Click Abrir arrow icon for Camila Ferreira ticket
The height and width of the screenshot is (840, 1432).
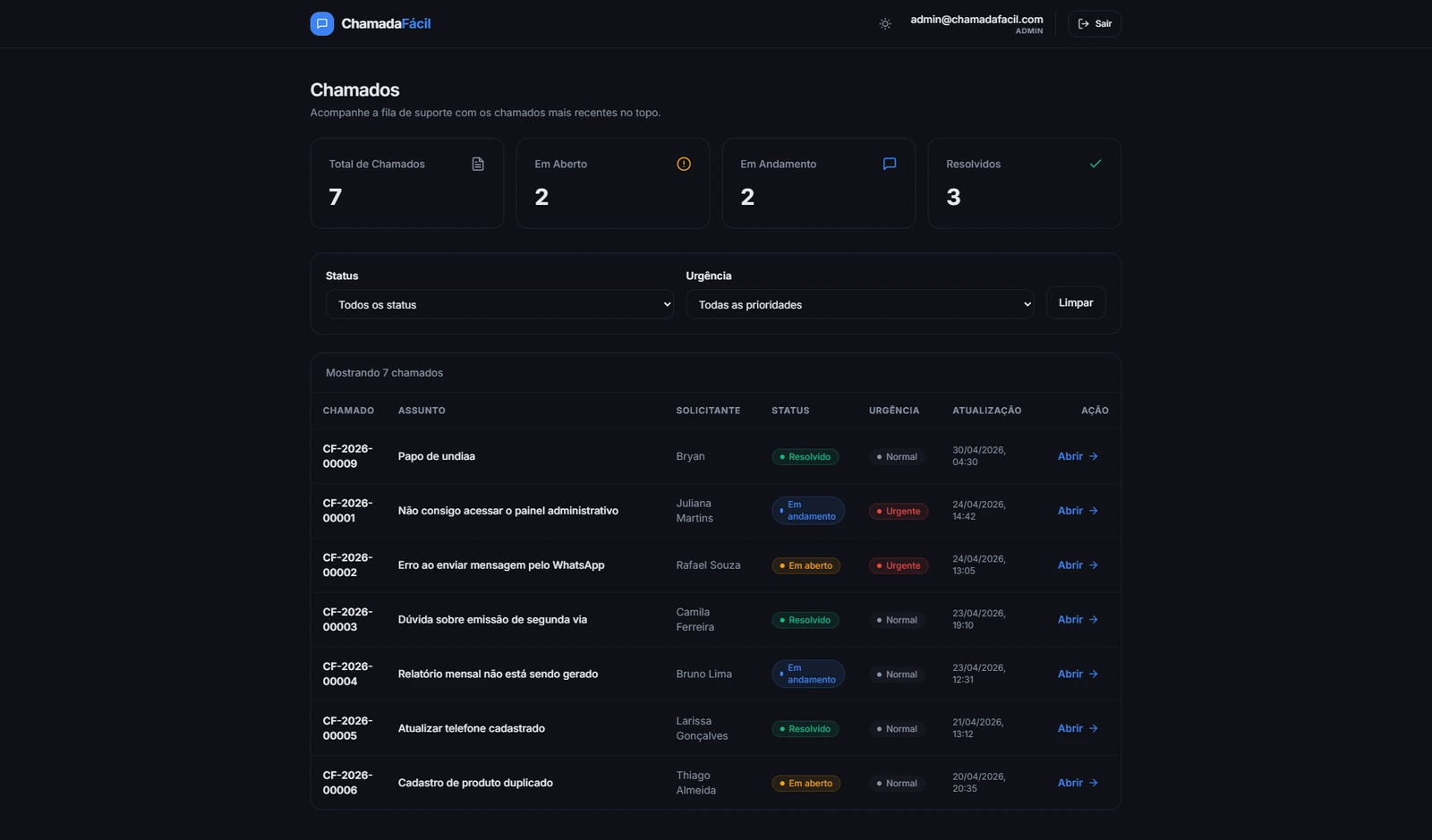click(x=1093, y=620)
